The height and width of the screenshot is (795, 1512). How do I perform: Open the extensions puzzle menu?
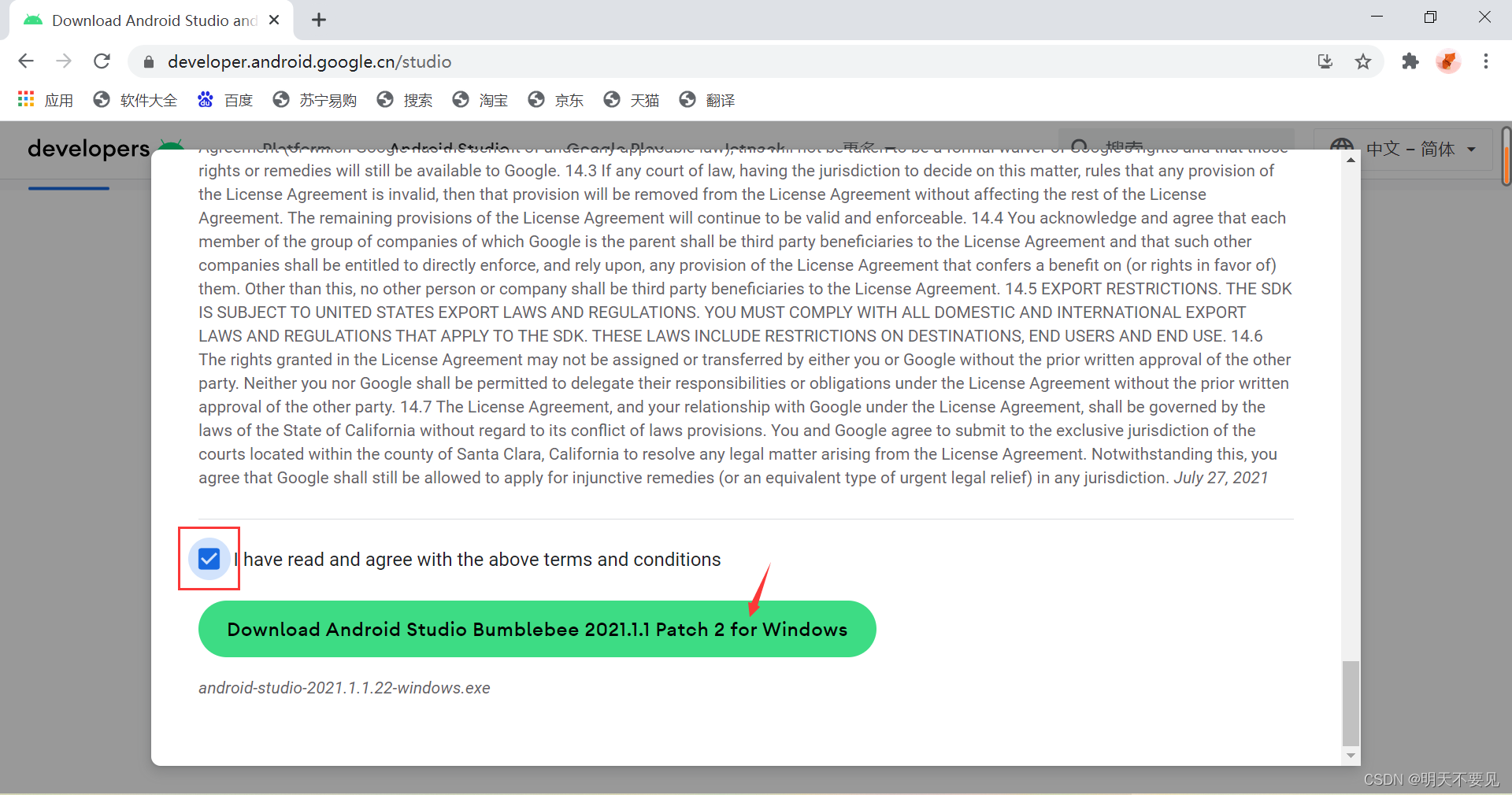[1410, 61]
